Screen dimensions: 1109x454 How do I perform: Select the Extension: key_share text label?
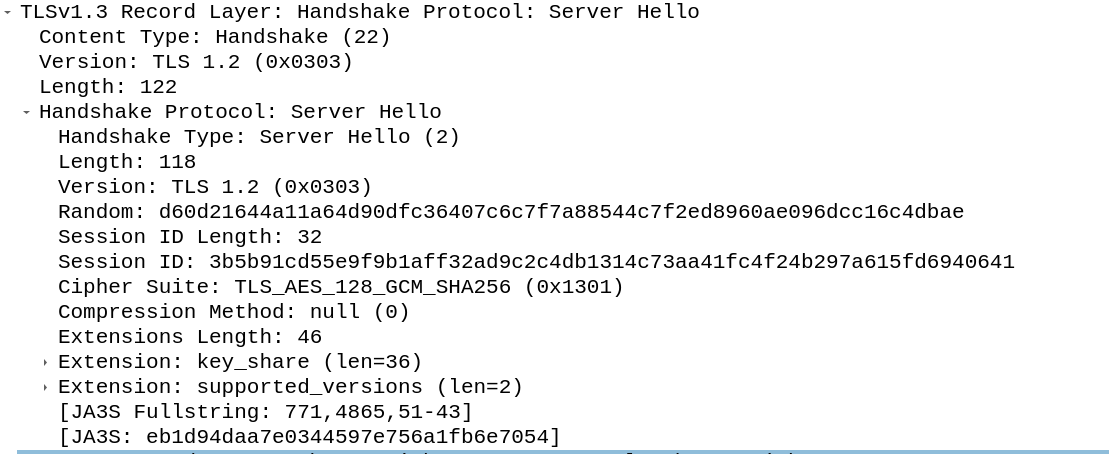tap(240, 362)
